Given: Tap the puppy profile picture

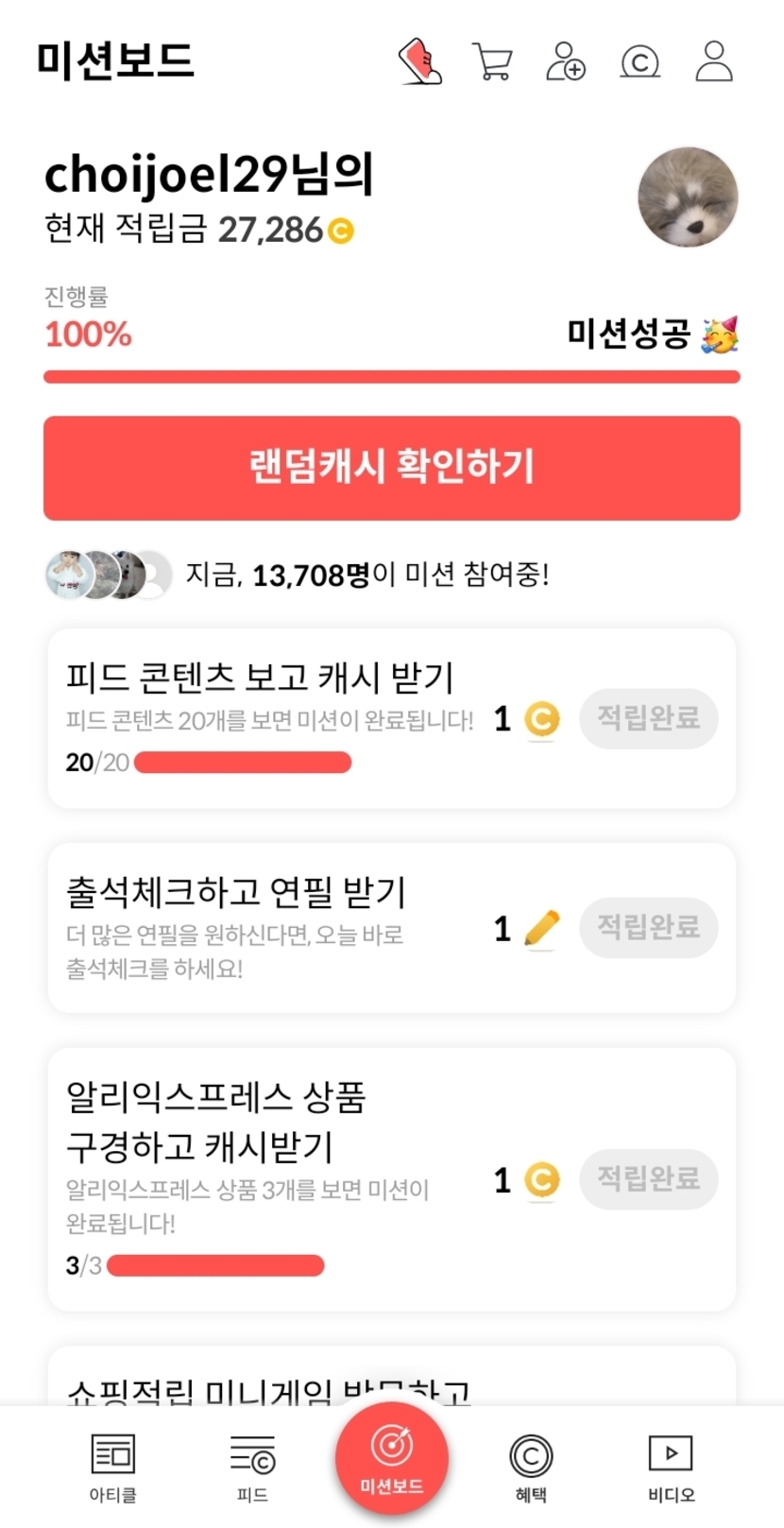Looking at the screenshot, I should coord(688,197).
